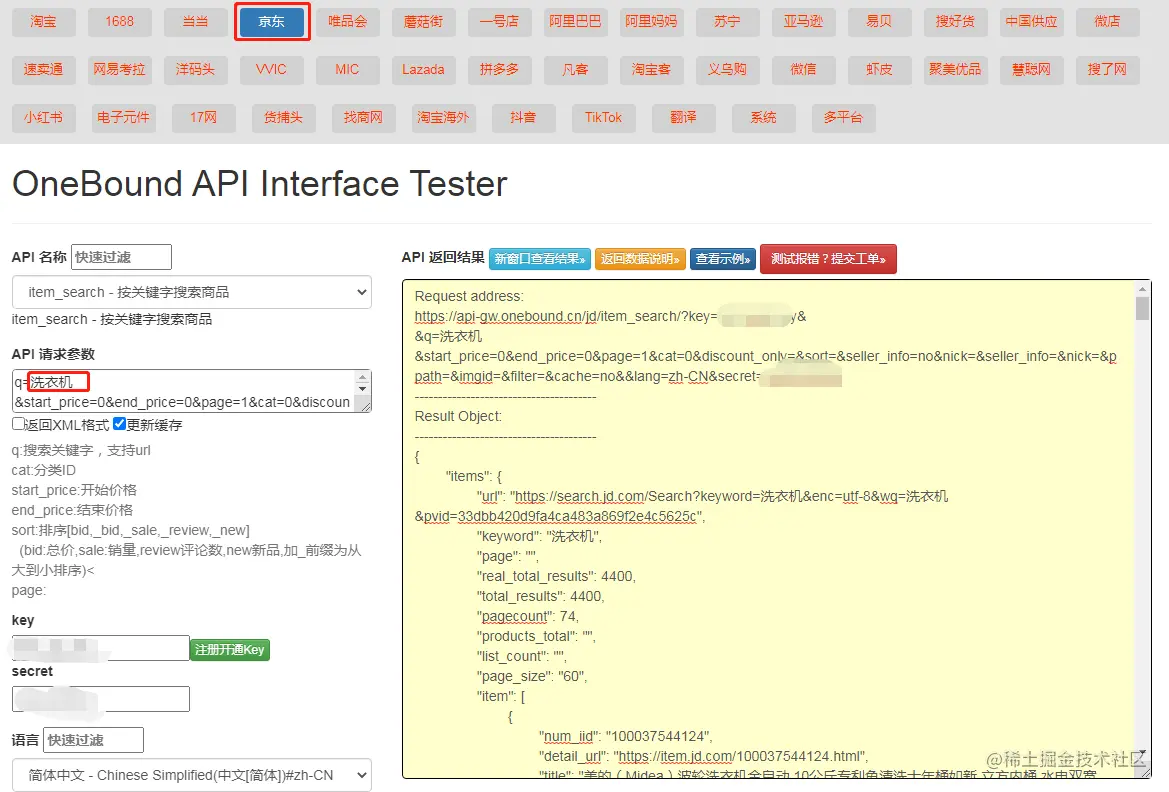
Task: Open the 搜了网 platform button
Action: (1108, 69)
